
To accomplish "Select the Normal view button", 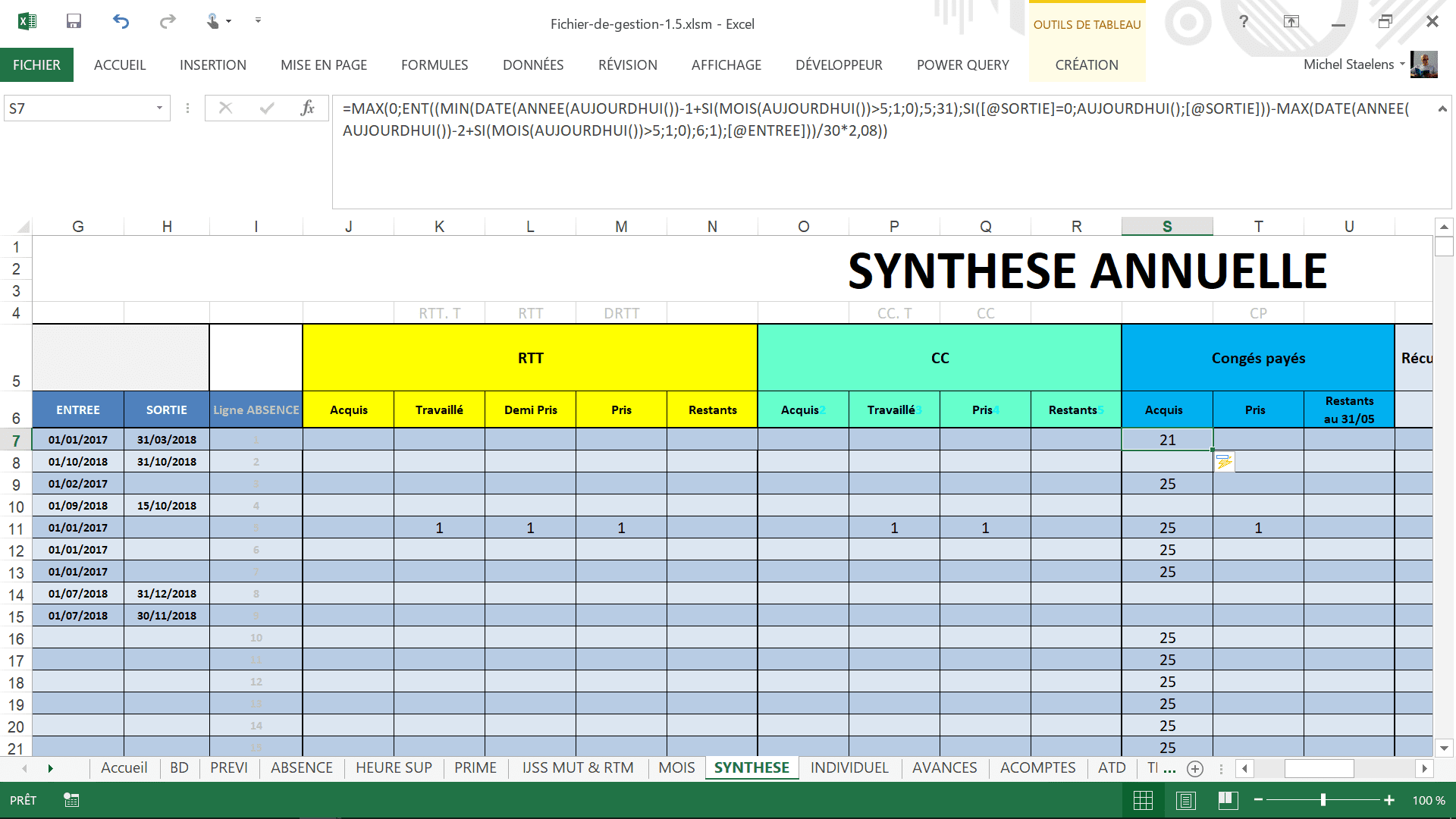I will (1143, 800).
